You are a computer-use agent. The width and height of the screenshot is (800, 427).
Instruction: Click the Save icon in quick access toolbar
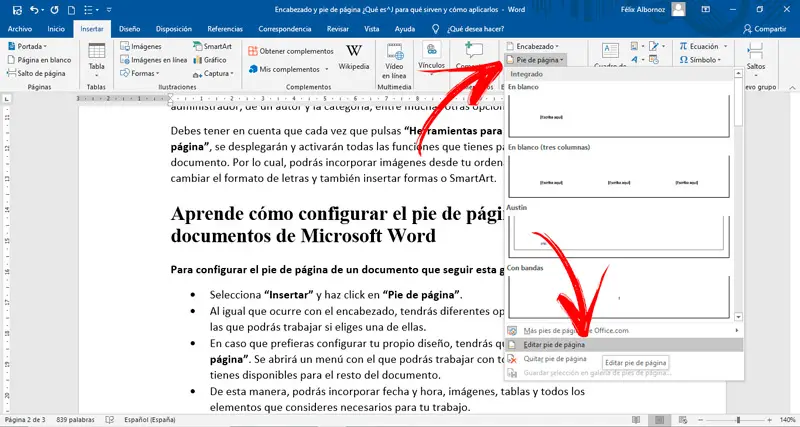[x=17, y=10]
